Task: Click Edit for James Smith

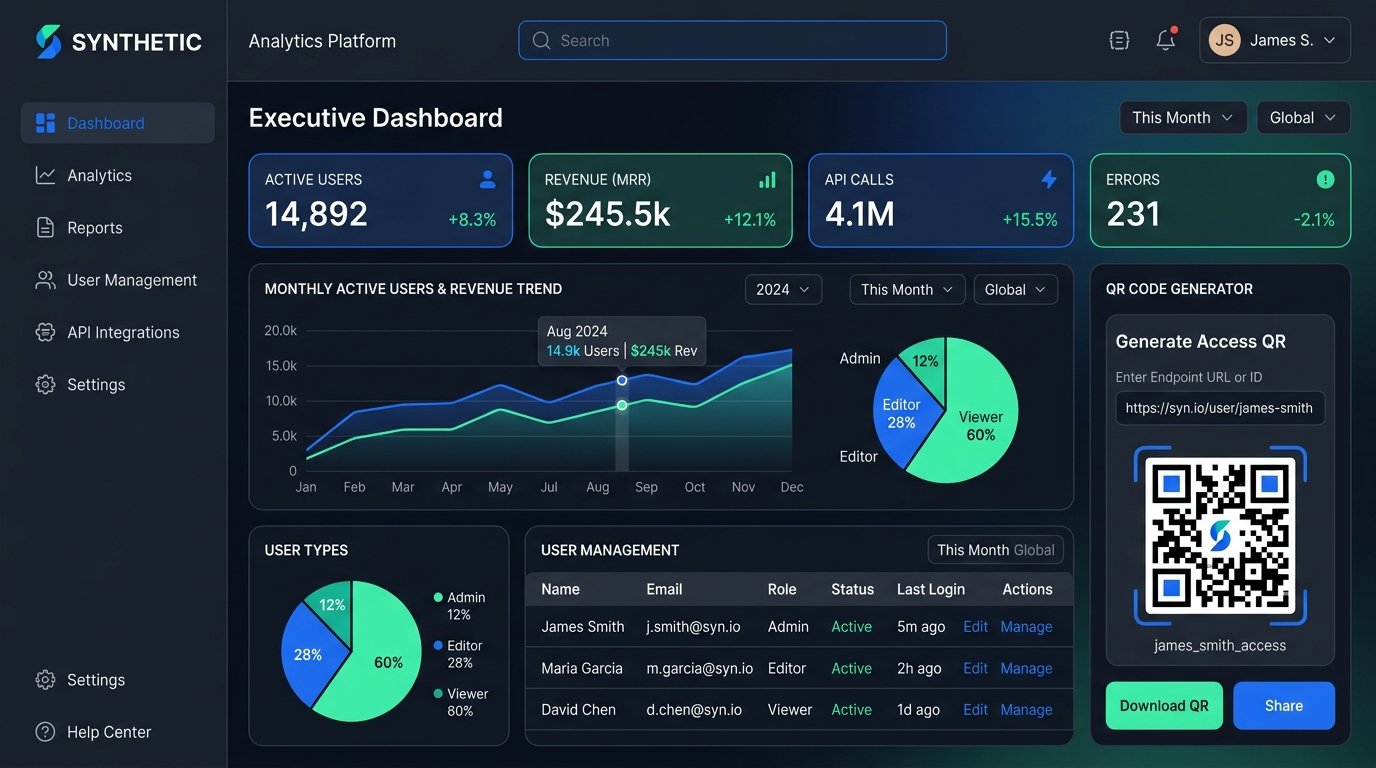Action: point(975,627)
